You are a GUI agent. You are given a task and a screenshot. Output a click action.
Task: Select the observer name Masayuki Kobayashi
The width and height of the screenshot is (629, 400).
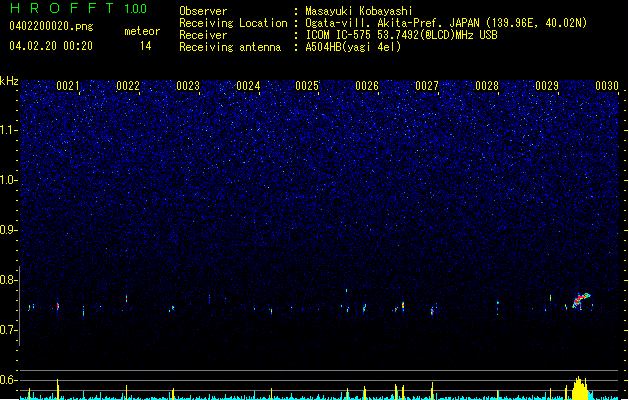(359, 11)
